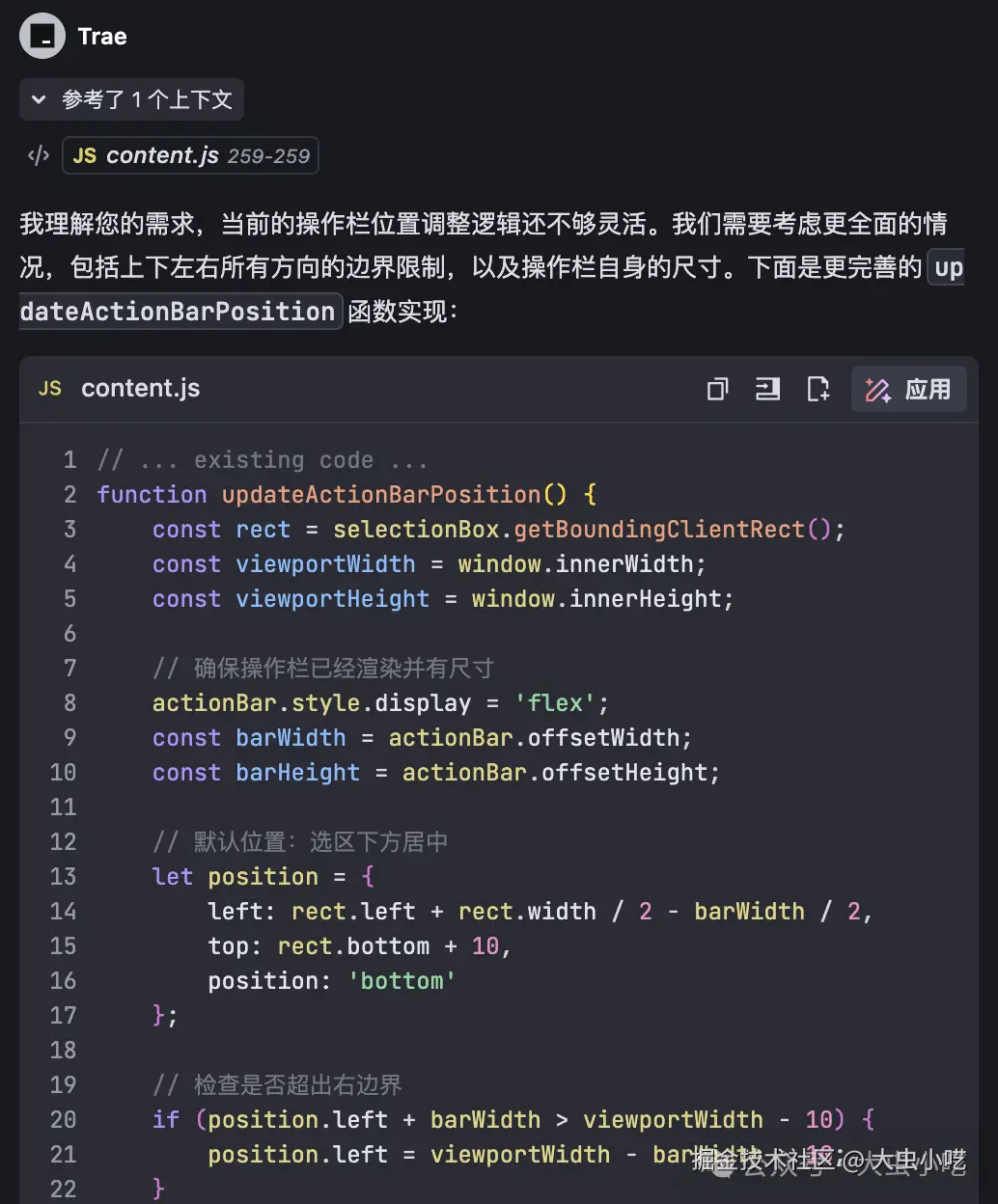
Task: Click line number 13 in the code gutter
Action: pyautogui.click(x=63, y=876)
